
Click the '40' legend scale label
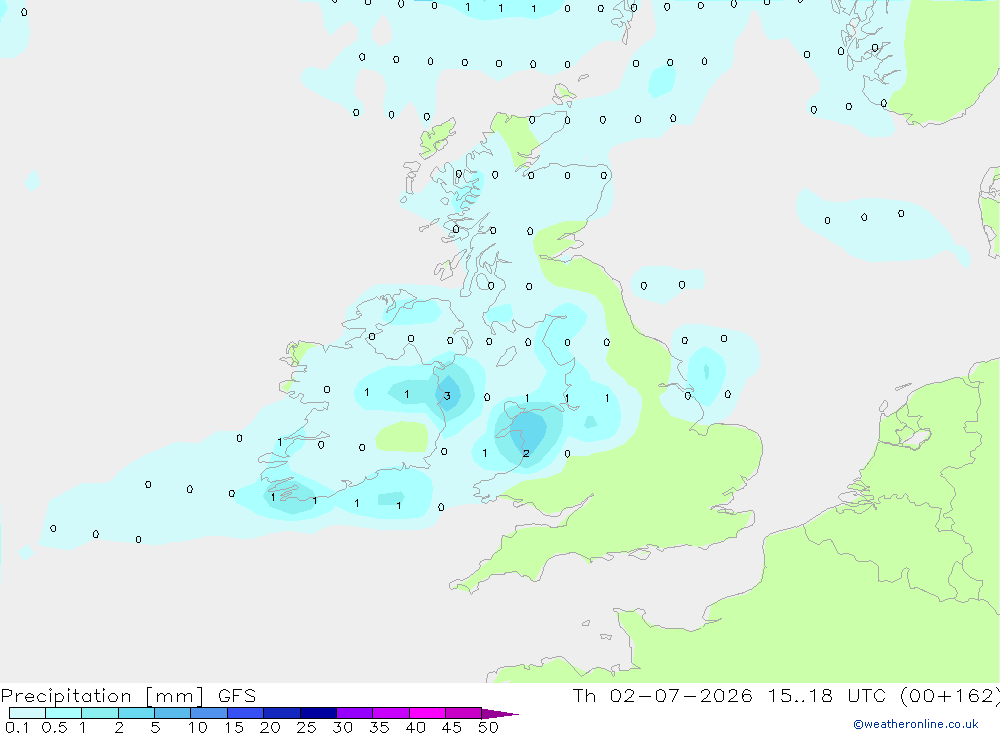(x=415, y=727)
